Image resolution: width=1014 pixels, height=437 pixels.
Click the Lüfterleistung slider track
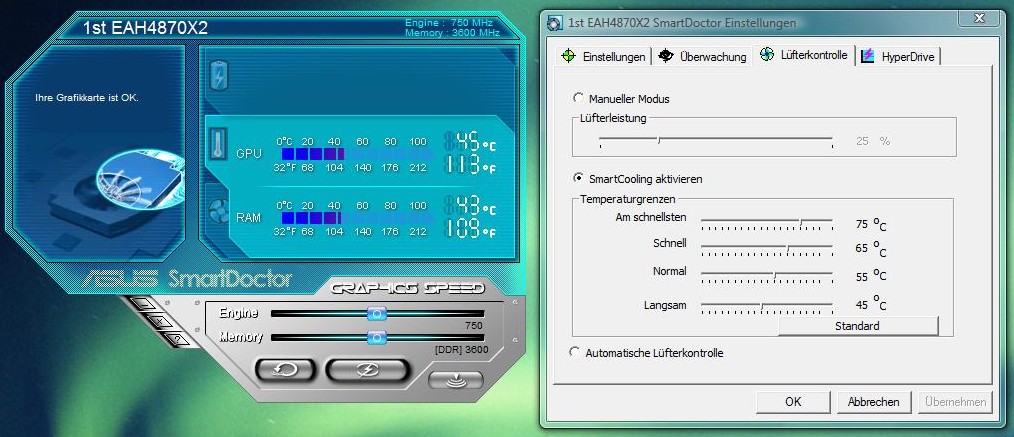click(716, 141)
